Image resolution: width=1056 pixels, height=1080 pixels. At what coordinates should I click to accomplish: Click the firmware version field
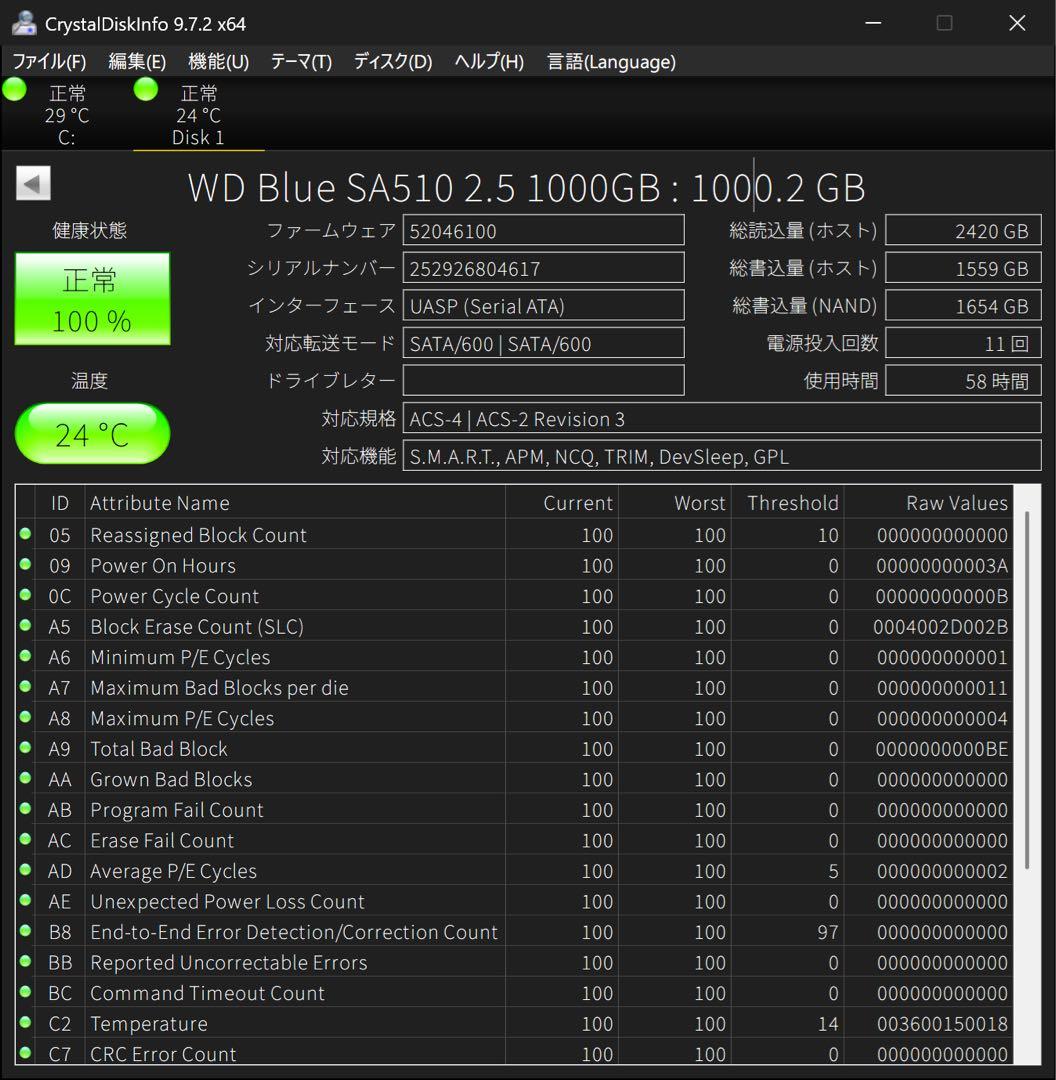coord(544,230)
